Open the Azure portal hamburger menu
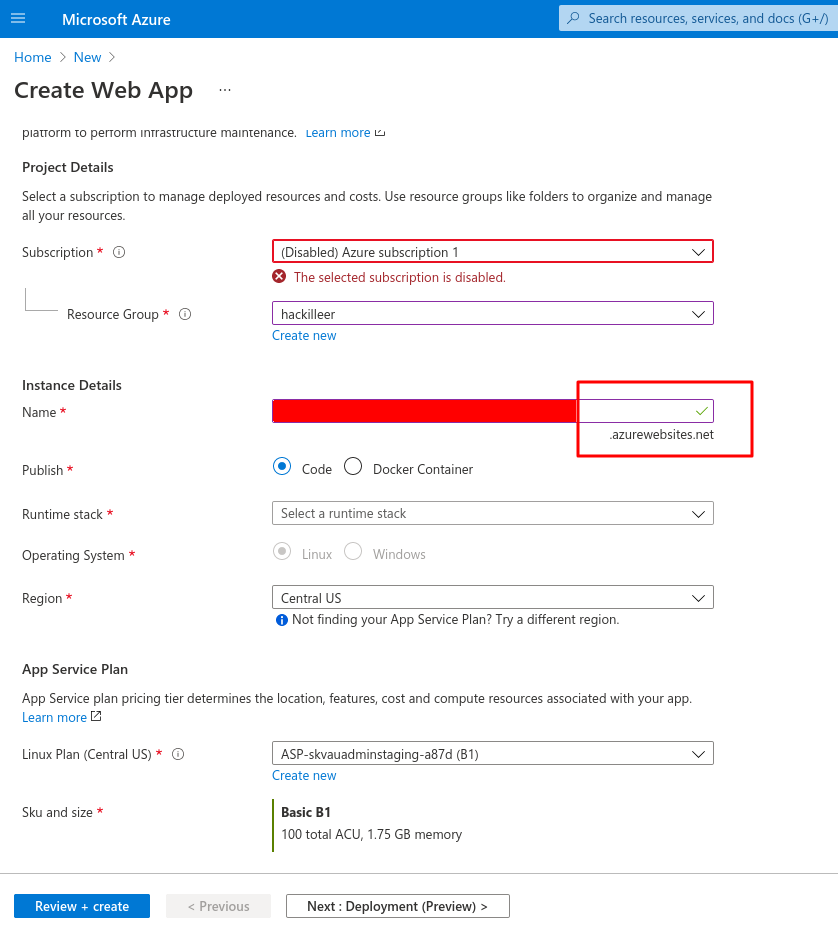The image size is (838, 938). (18, 19)
